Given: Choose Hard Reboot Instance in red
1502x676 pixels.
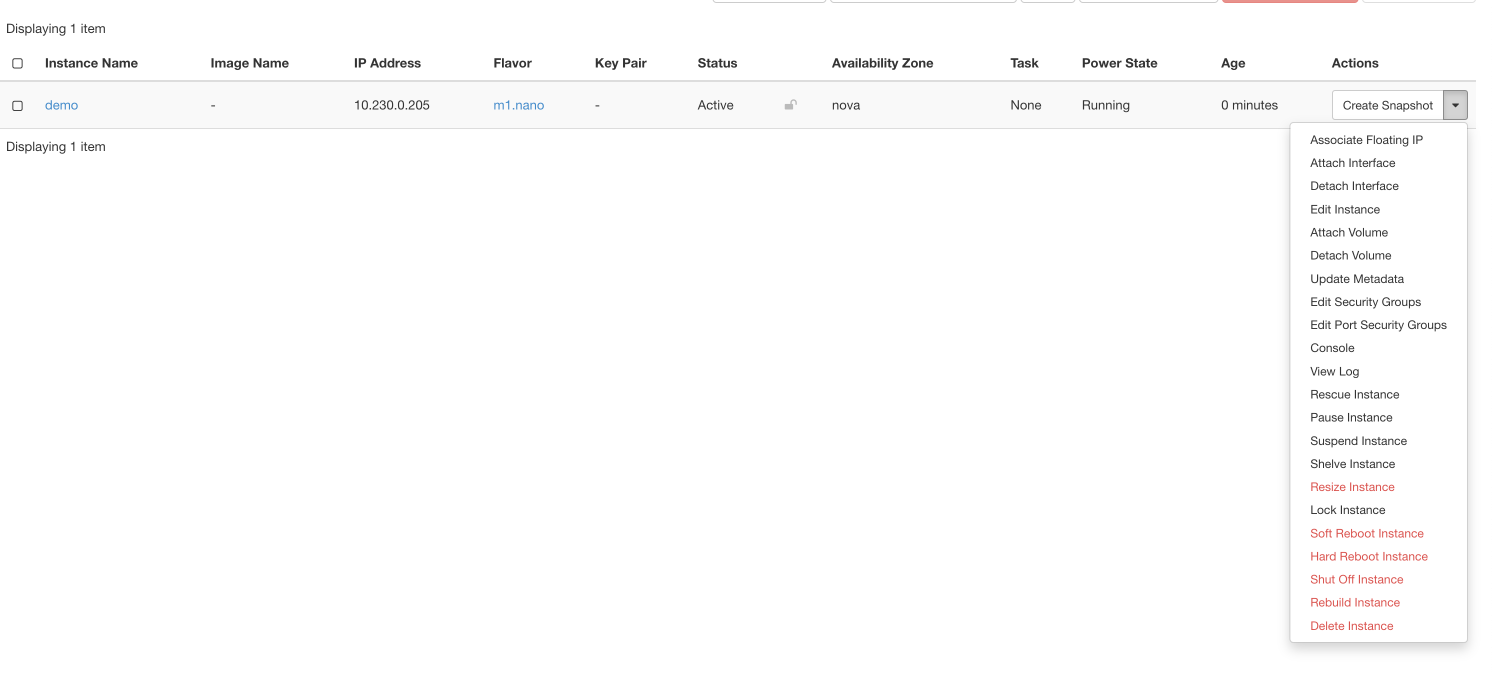Looking at the screenshot, I should click(x=1368, y=556).
